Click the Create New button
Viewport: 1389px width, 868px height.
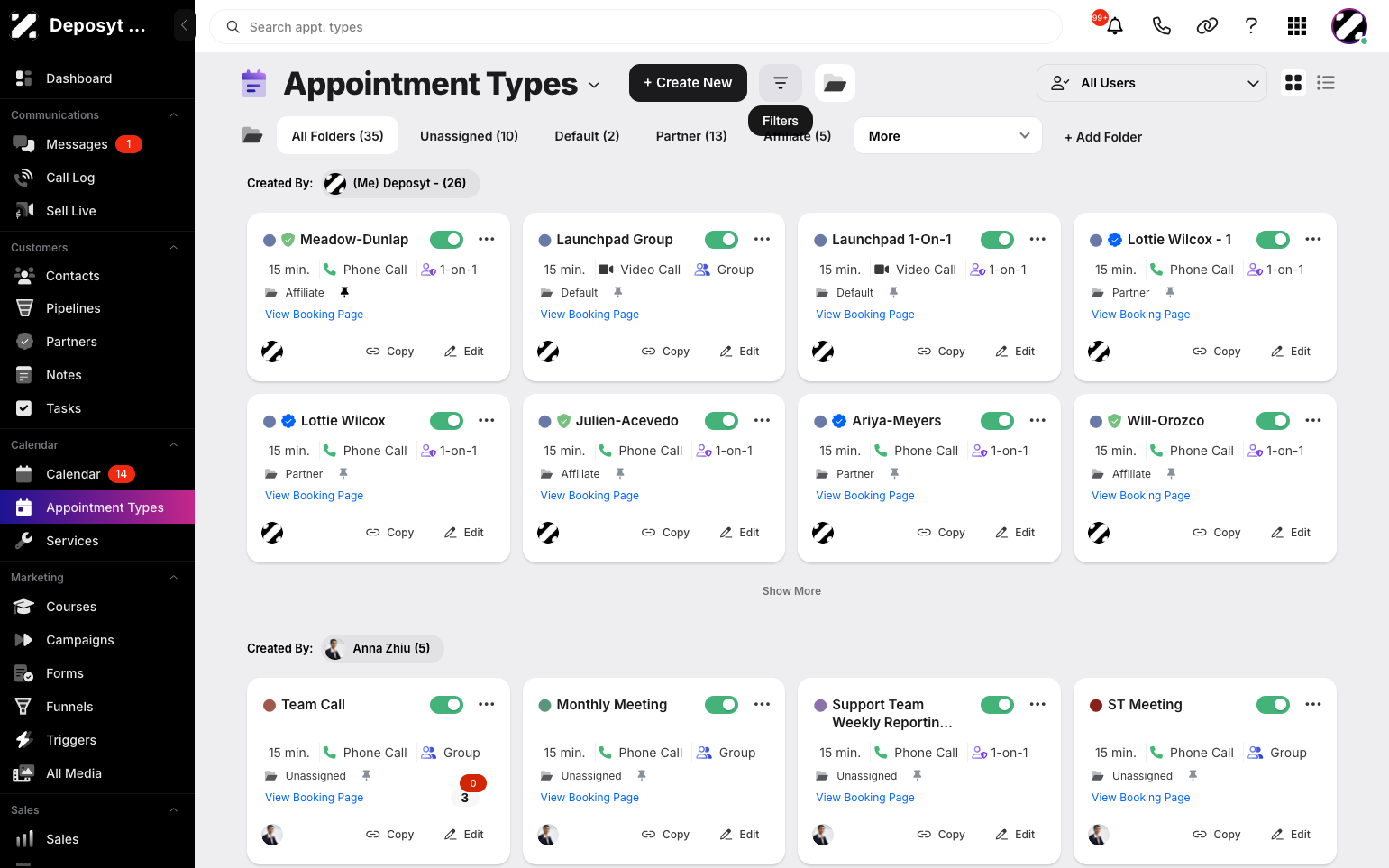point(688,83)
